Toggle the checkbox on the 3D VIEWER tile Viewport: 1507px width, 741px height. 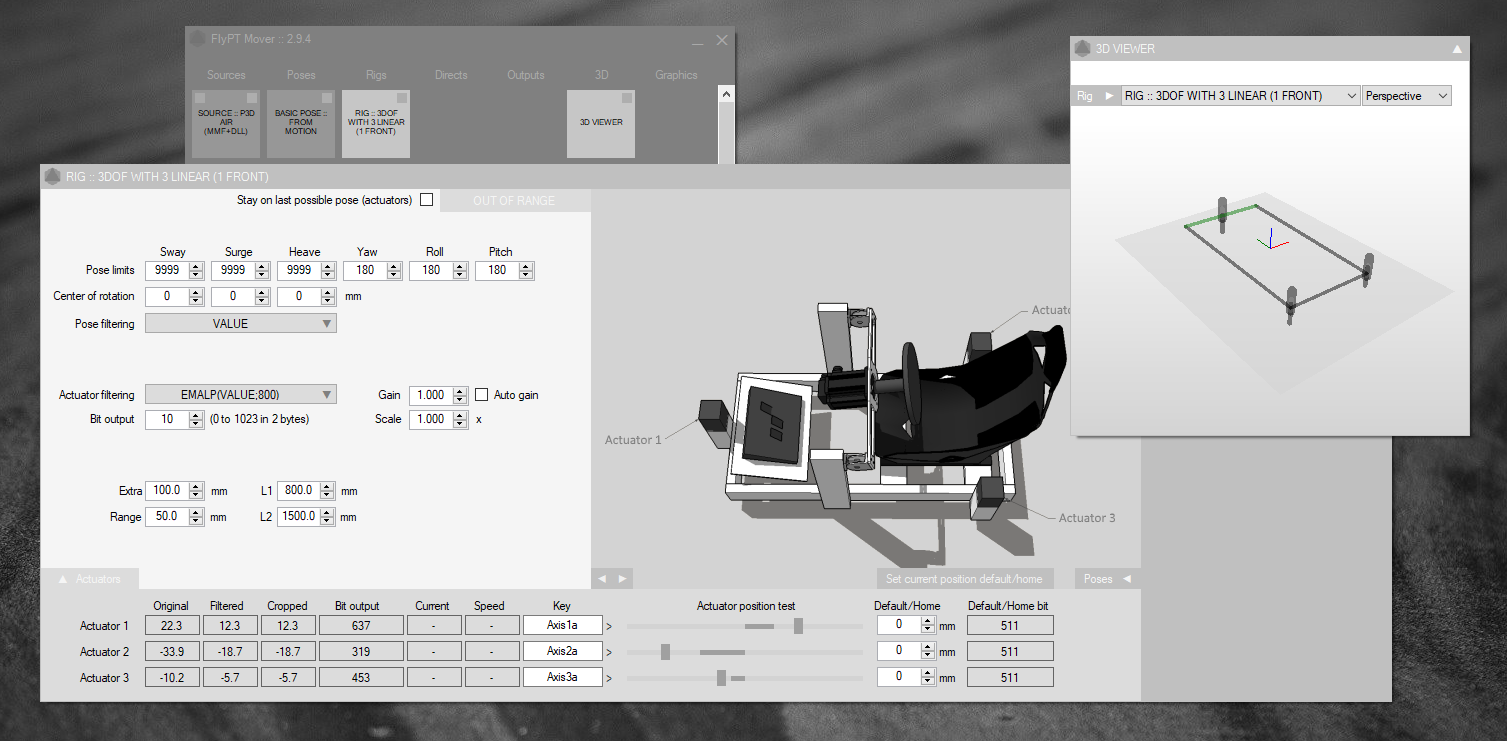pyautogui.click(x=626, y=98)
